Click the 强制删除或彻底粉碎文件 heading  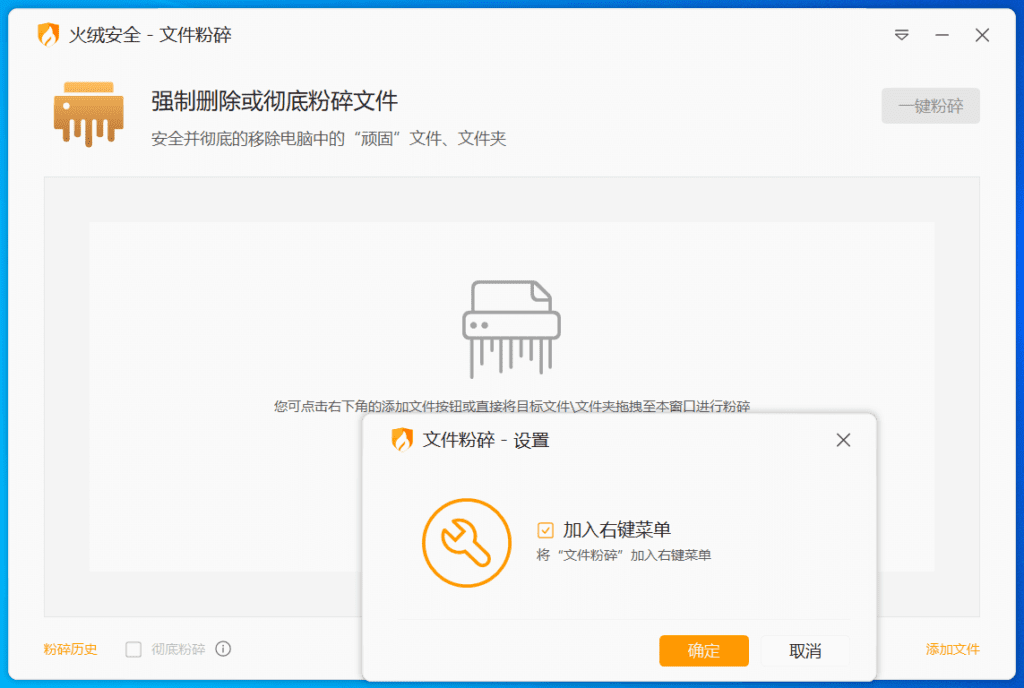coord(274,101)
